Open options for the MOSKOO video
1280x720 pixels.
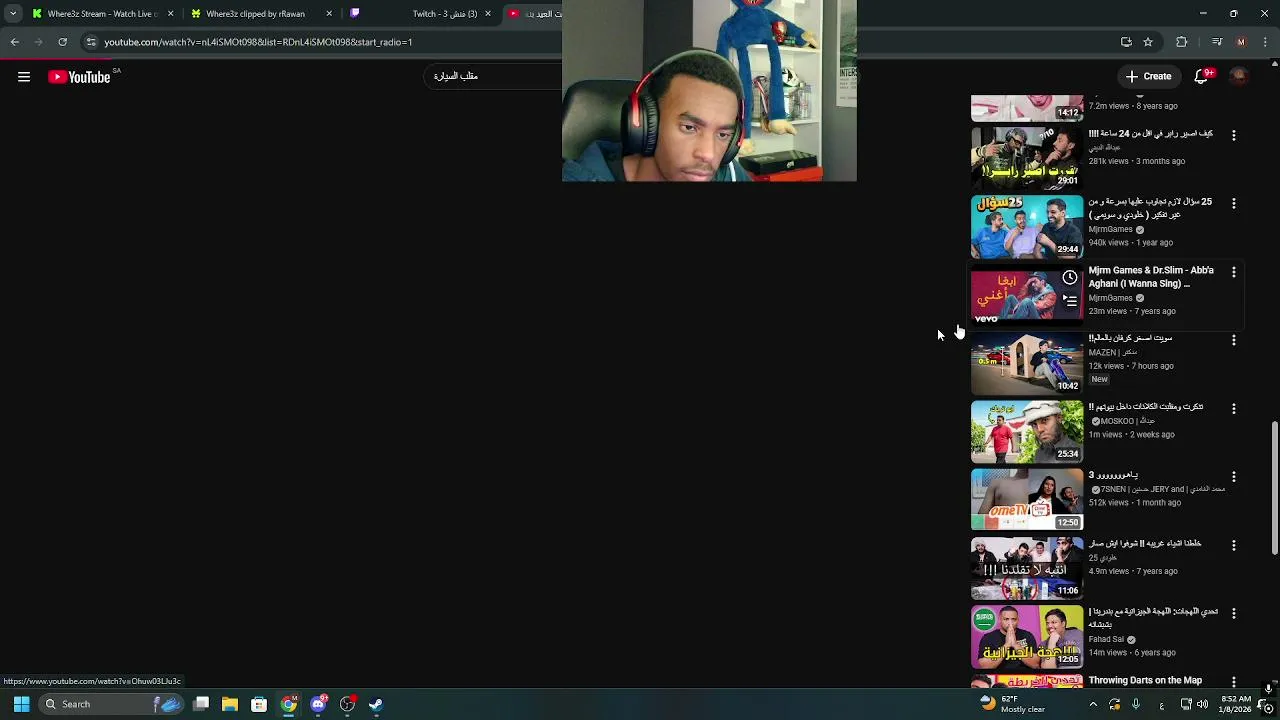tap(1234, 409)
